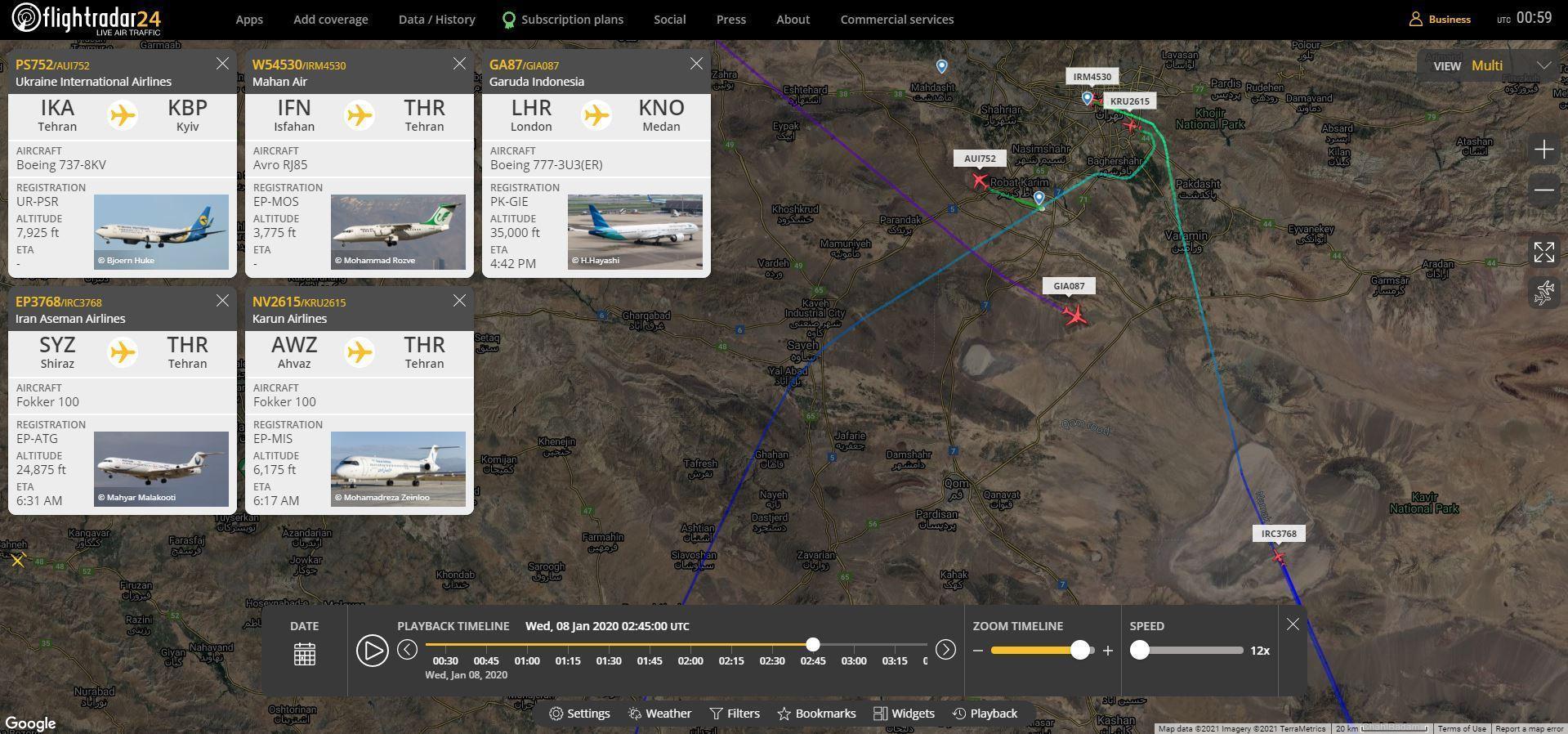Close the EP3768 Iran Aseman card
This screenshot has width=1568, height=734.
(222, 301)
